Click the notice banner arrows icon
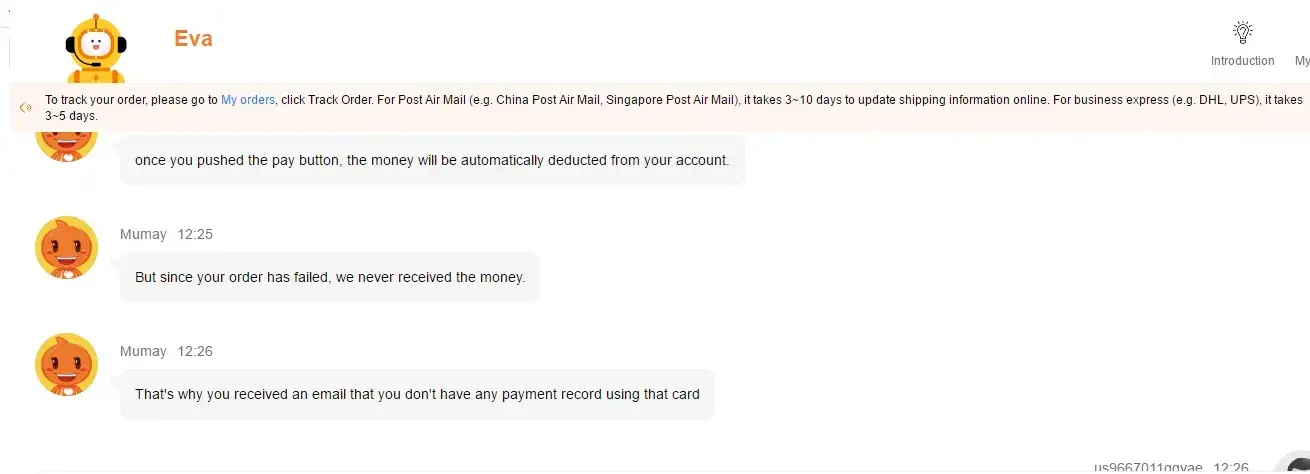Image resolution: width=1310 pixels, height=474 pixels. 26,106
